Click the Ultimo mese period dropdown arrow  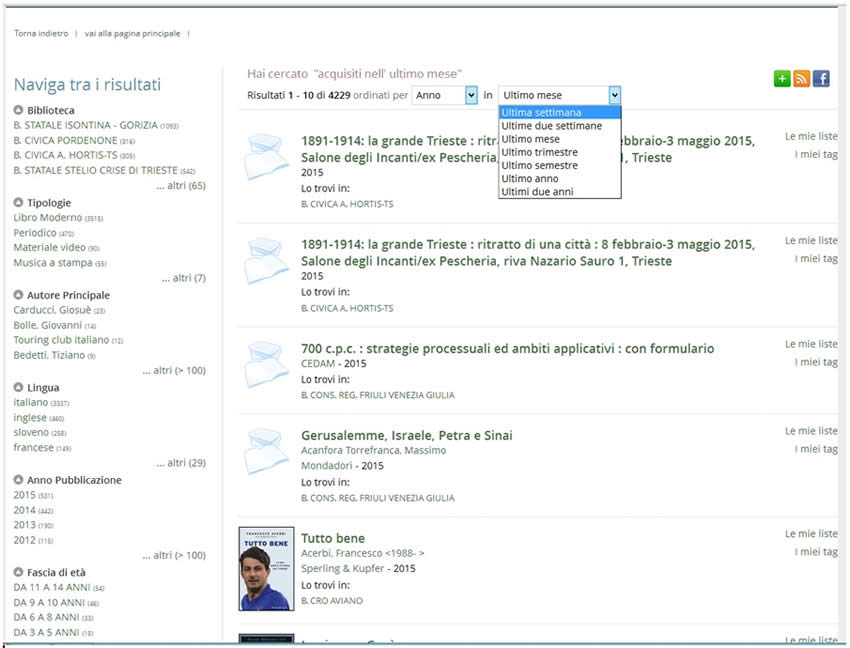(614, 95)
